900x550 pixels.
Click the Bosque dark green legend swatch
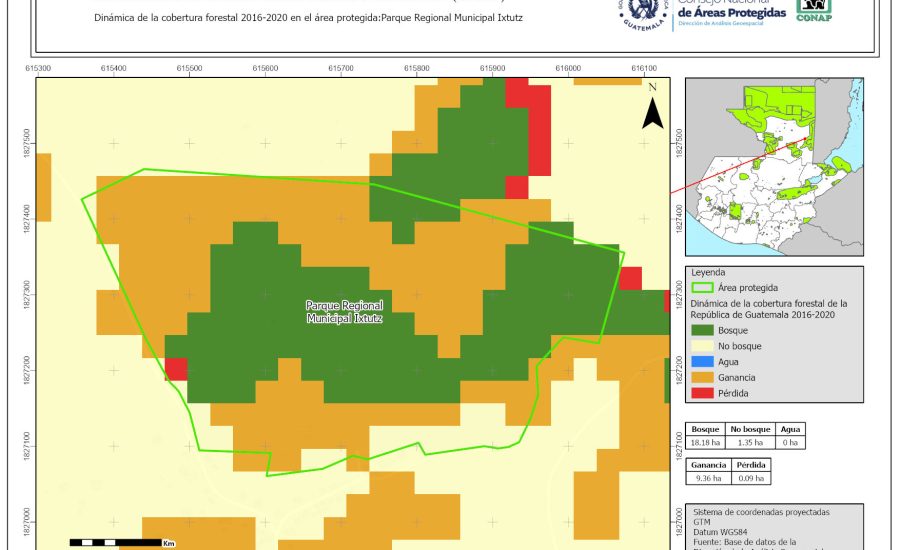[704, 330]
